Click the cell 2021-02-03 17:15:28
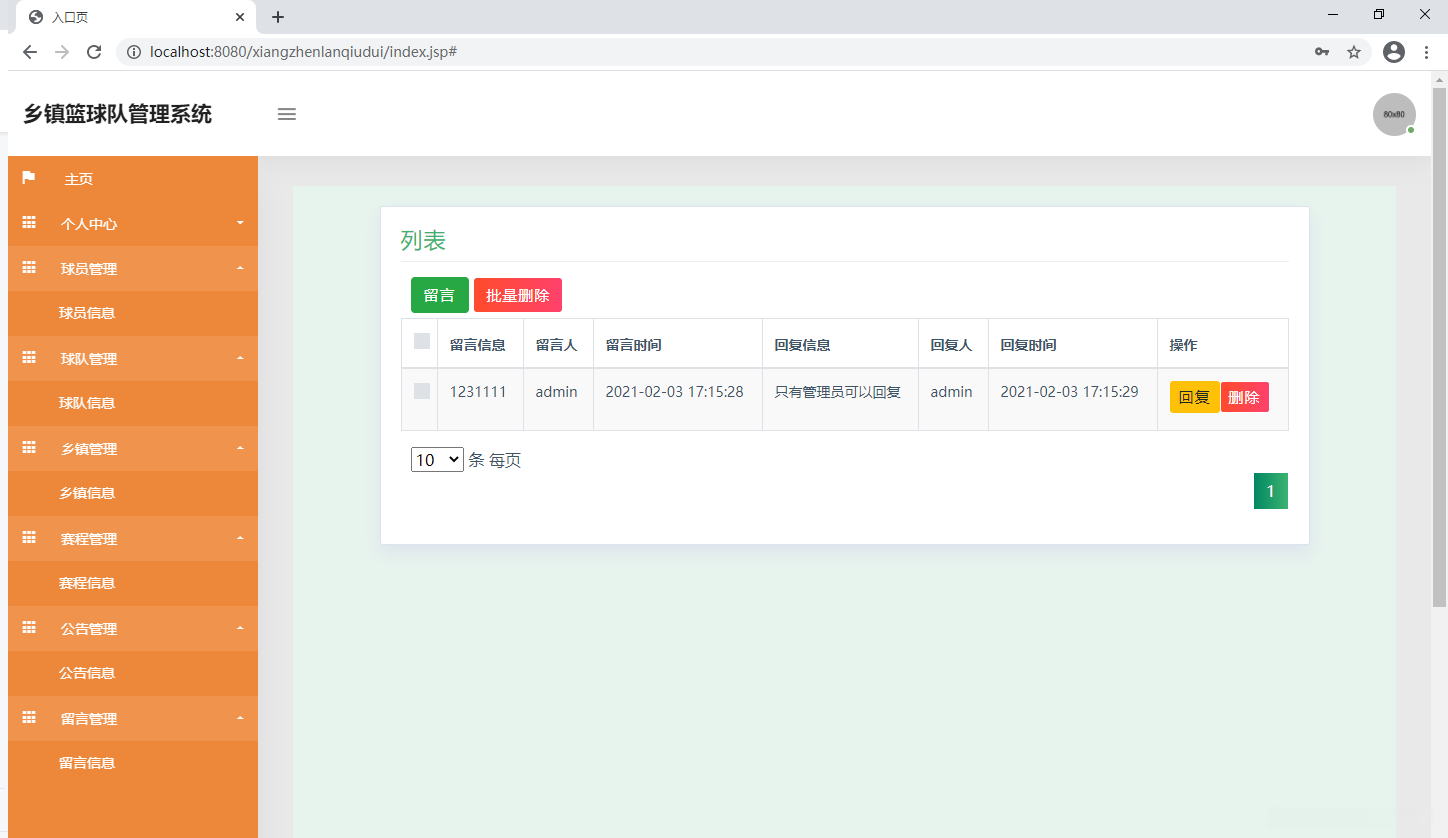1448x838 pixels. pos(675,392)
